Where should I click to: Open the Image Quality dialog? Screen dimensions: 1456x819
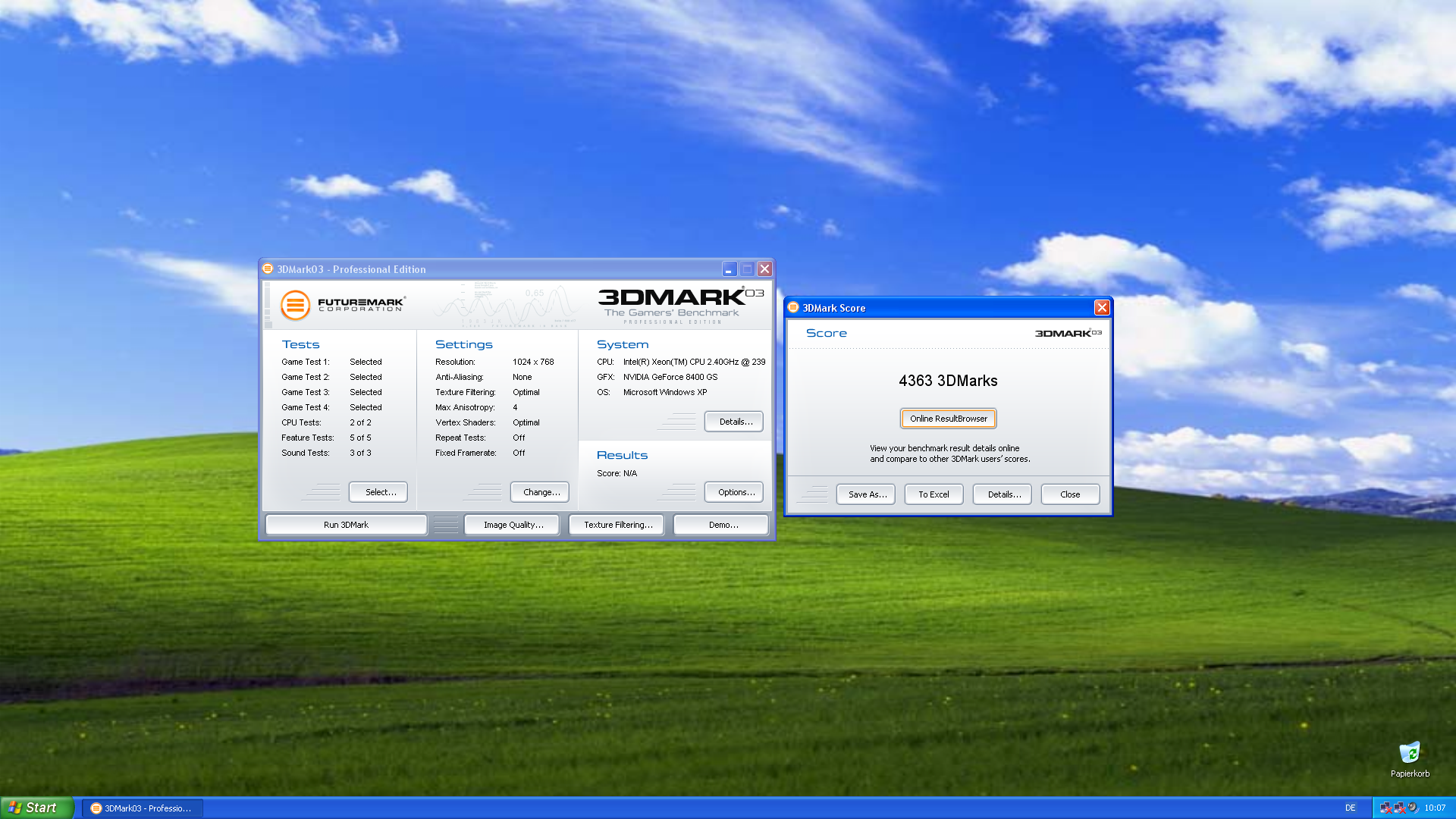pyautogui.click(x=511, y=524)
